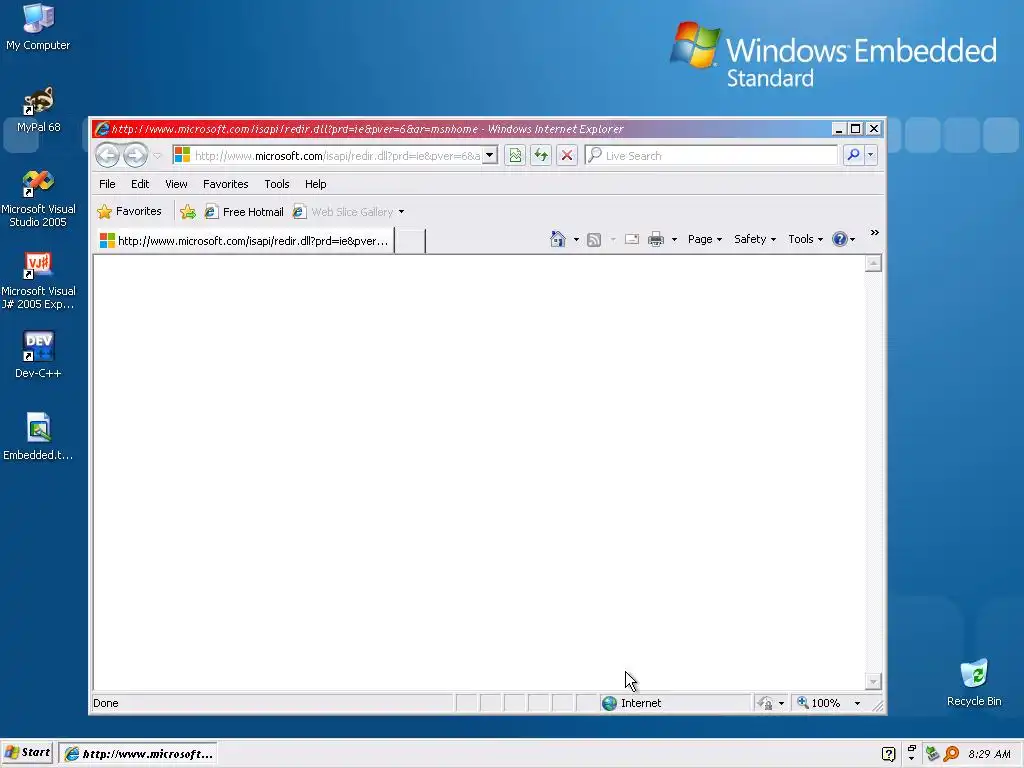The width and height of the screenshot is (1024, 768).
Task: Click the scrollbar down arrow
Action: click(873, 682)
